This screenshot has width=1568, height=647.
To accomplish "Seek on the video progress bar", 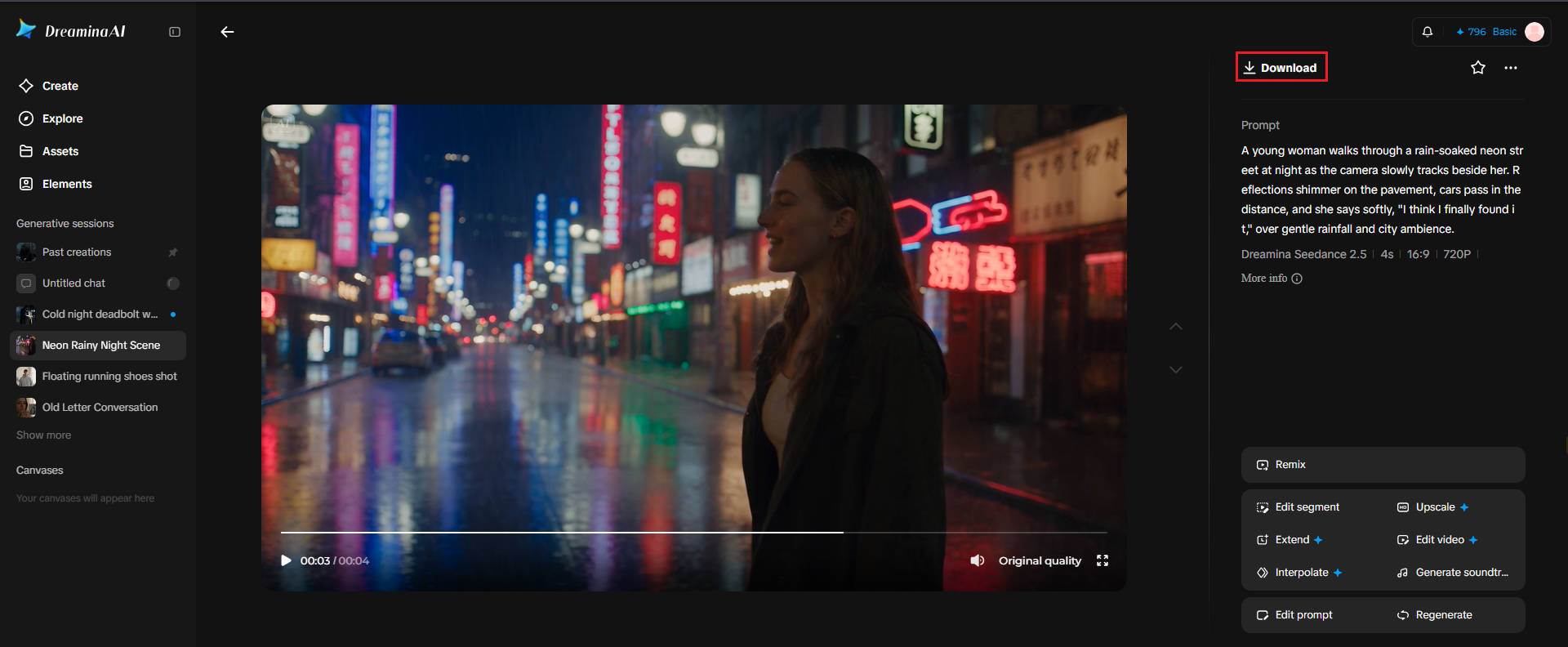I will pos(693,533).
